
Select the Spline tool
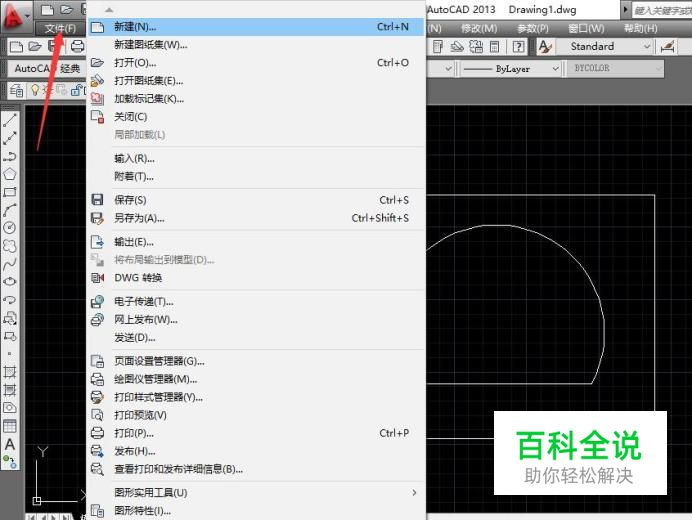click(x=10, y=264)
